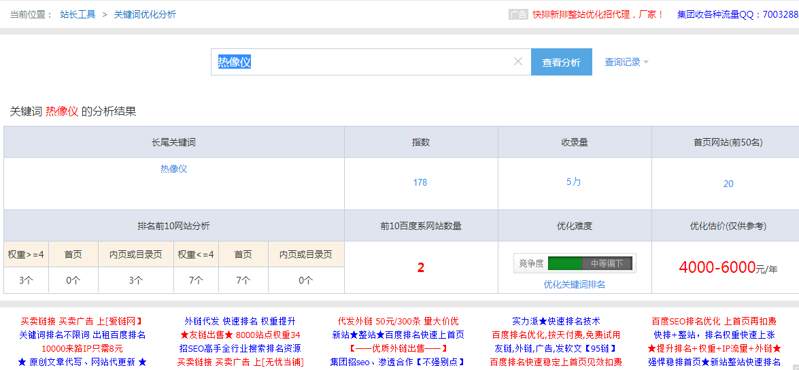This screenshot has height=370, width=799.
Task: Click the 首页网站 value 20
Action: (728, 183)
